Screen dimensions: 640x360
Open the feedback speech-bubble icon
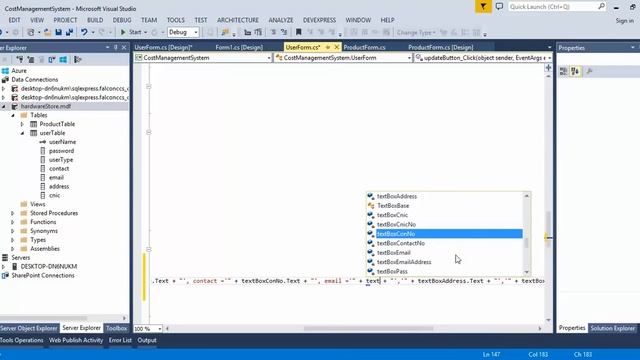[499, 7]
